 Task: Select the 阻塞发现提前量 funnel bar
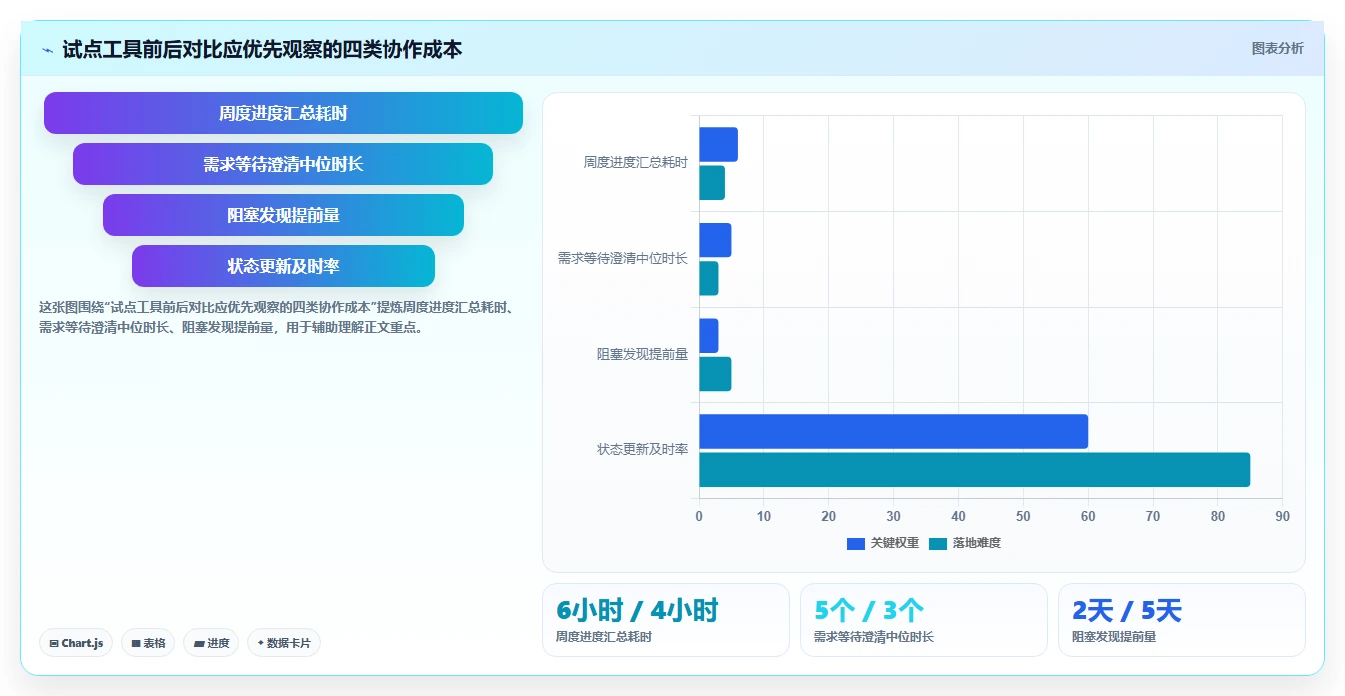coord(283,215)
